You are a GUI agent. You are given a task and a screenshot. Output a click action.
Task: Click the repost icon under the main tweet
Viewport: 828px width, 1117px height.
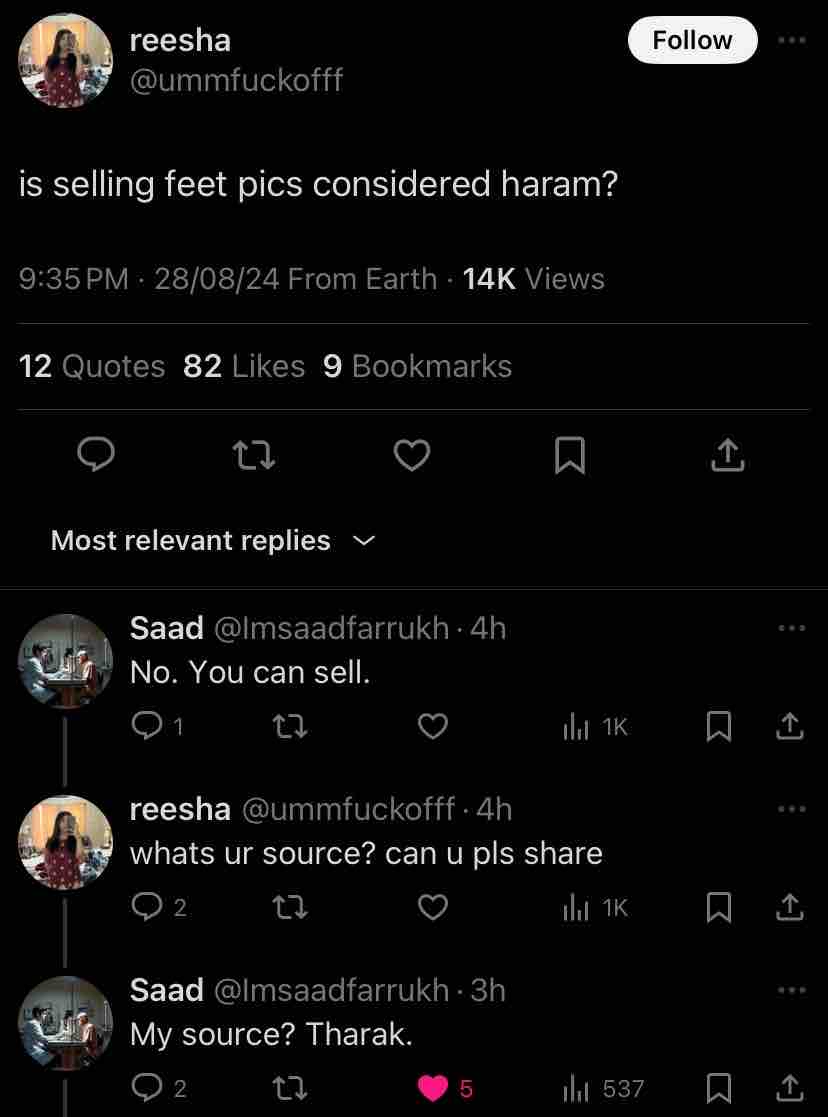click(253, 455)
